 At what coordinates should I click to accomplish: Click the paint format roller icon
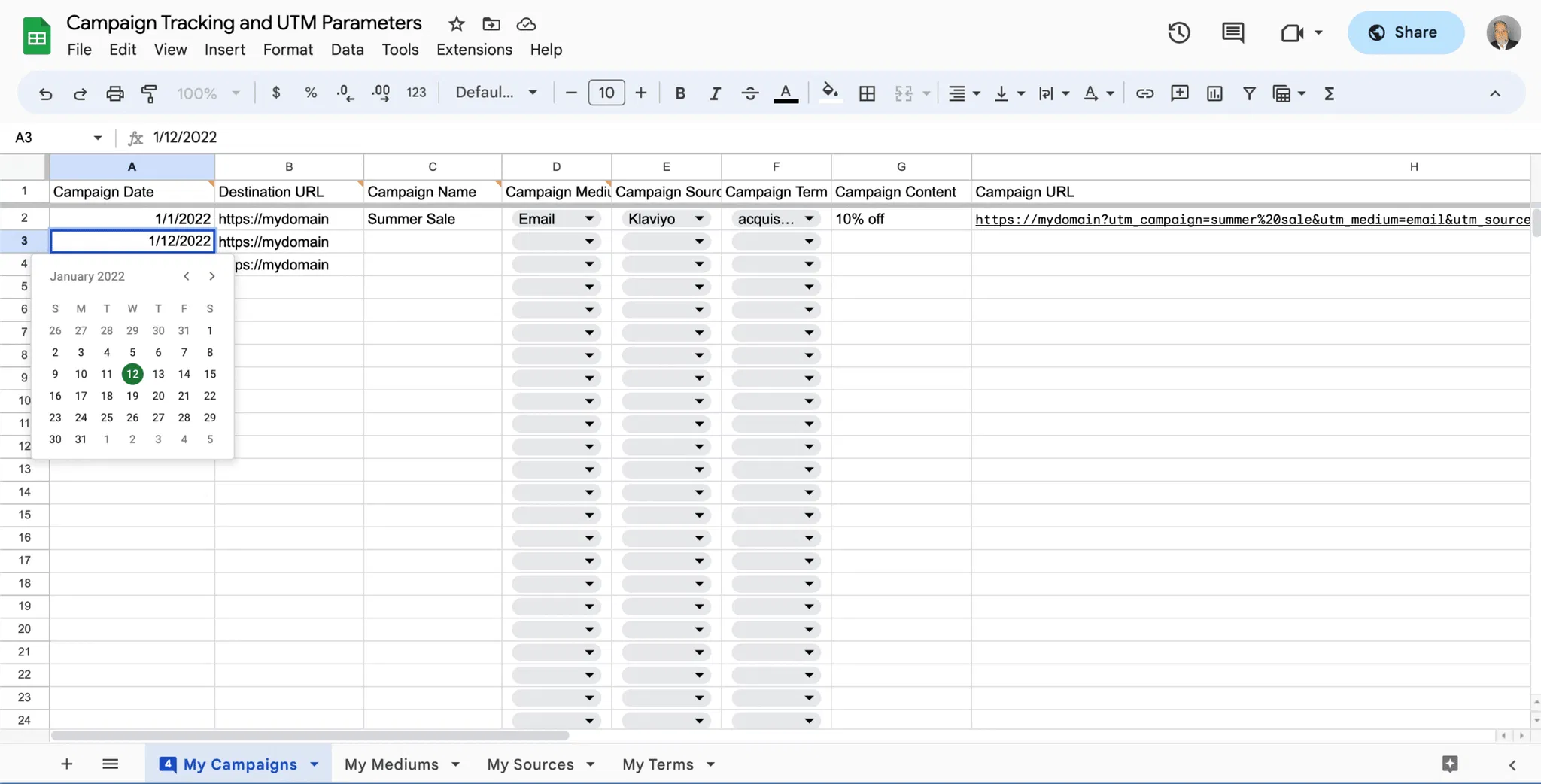point(149,93)
